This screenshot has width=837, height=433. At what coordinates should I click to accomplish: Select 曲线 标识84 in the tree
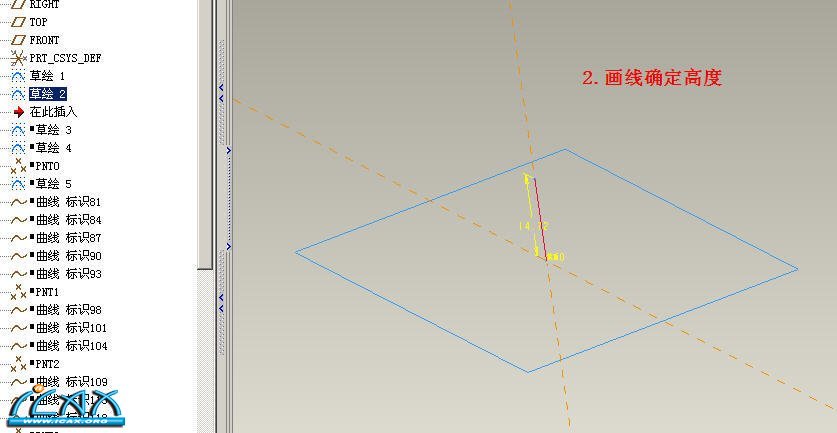click(68, 220)
